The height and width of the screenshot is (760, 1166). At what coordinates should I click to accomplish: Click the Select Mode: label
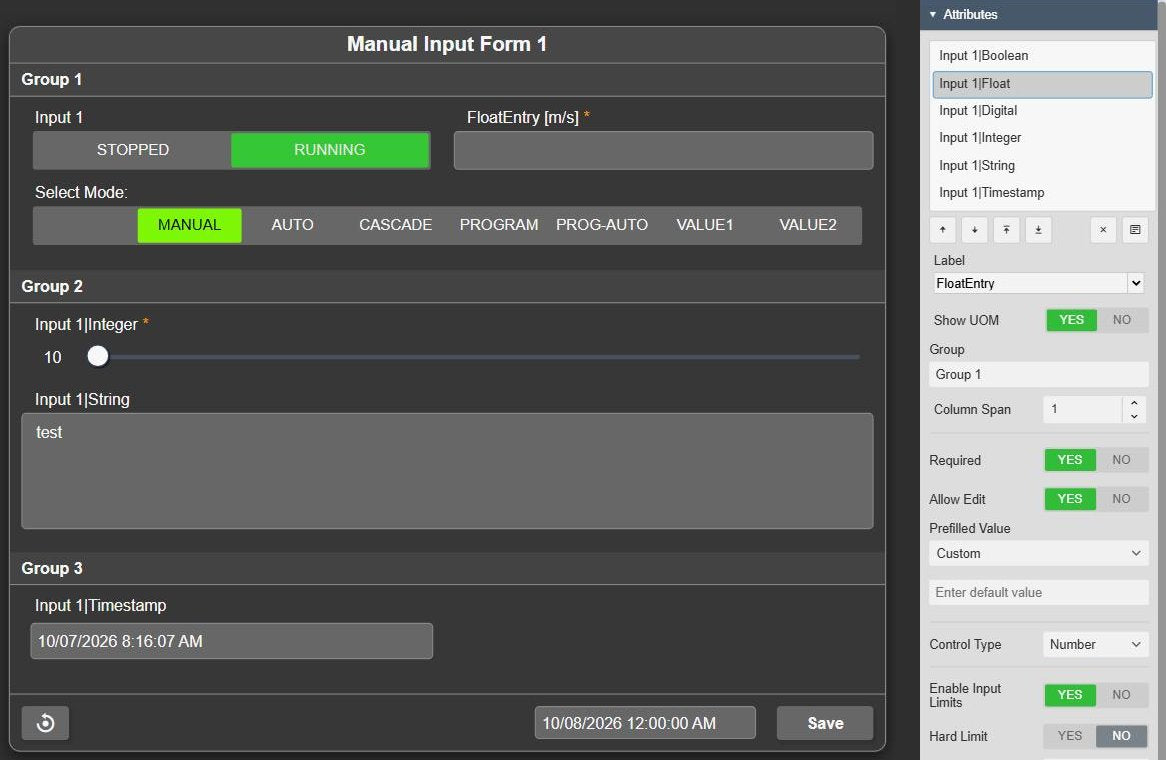coord(81,193)
